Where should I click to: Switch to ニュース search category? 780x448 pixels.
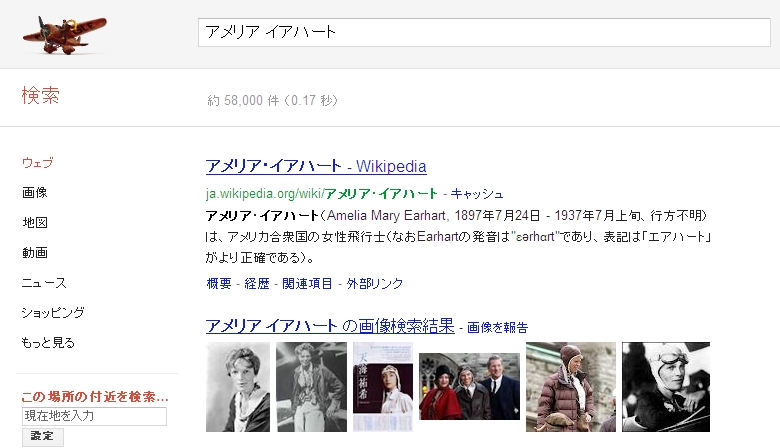click(44, 283)
